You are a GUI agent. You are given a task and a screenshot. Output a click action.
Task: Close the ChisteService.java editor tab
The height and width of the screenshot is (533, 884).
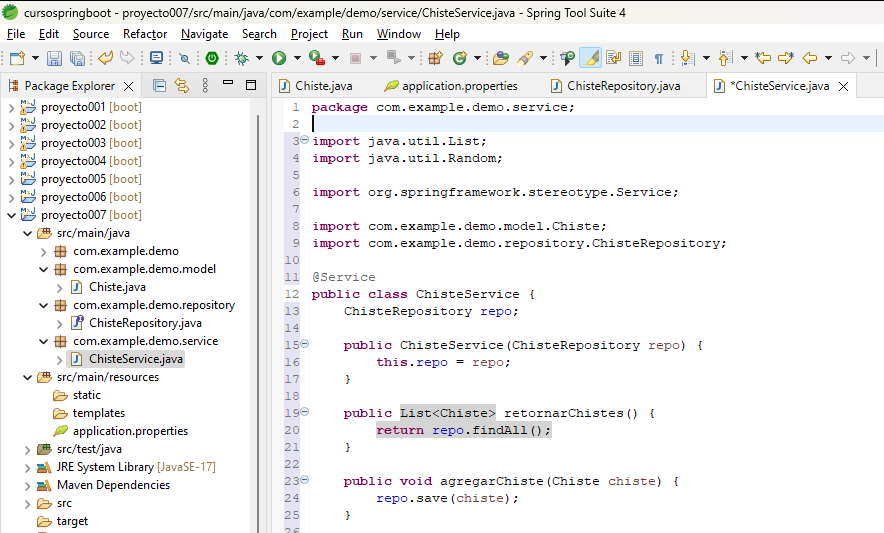843,86
